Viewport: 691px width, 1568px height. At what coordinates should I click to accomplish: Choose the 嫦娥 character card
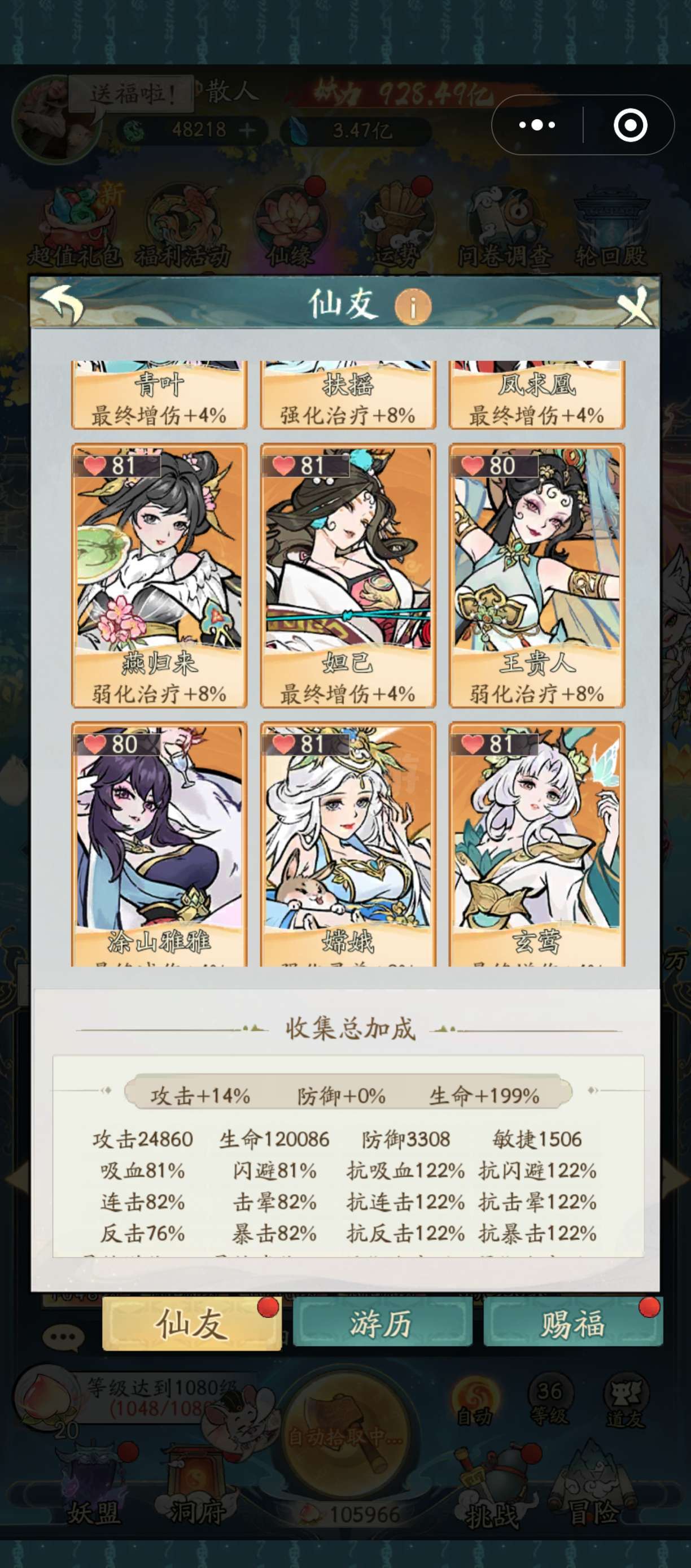348,844
